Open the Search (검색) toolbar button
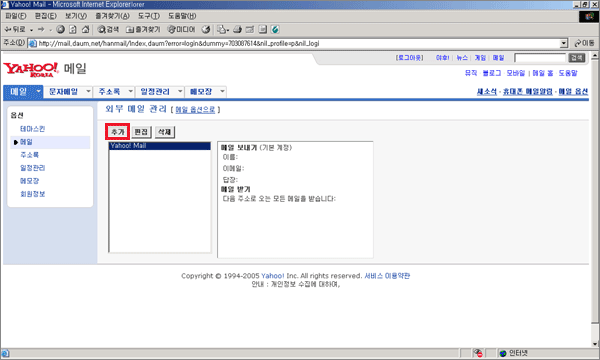Screen dimensions: 600x360 (108, 29)
